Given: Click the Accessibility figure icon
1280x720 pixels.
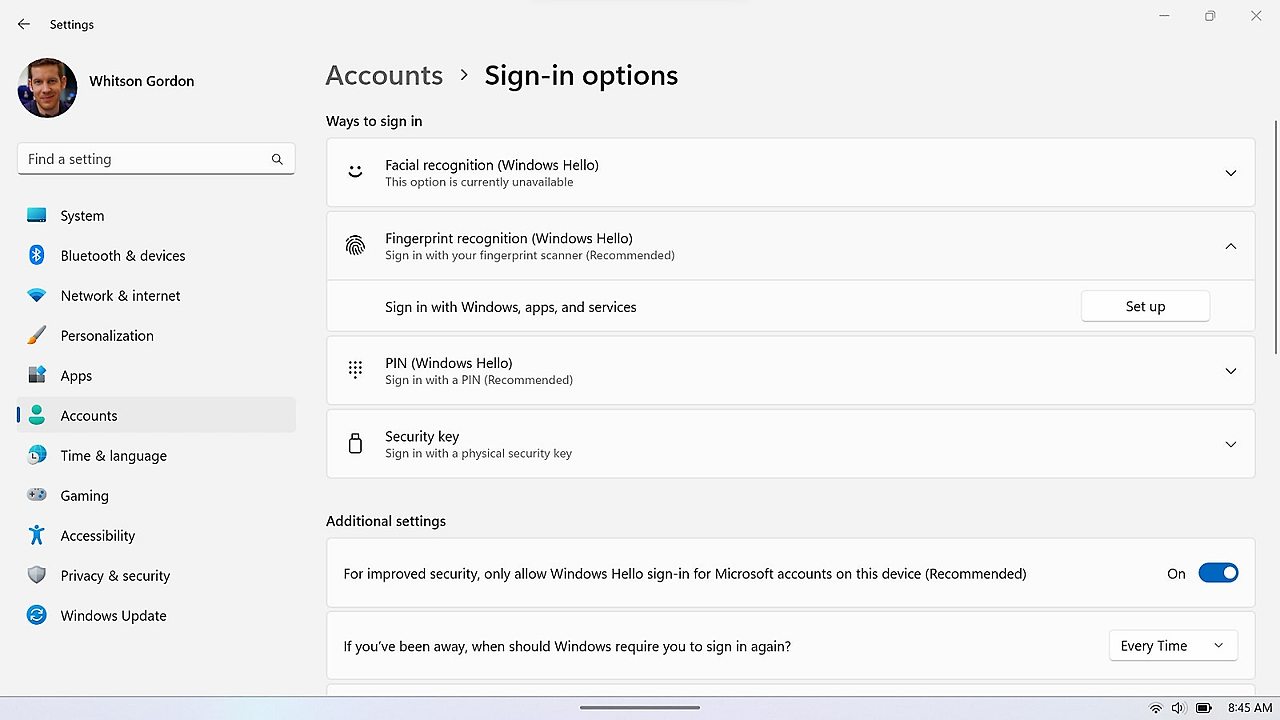Looking at the screenshot, I should coord(37,535).
